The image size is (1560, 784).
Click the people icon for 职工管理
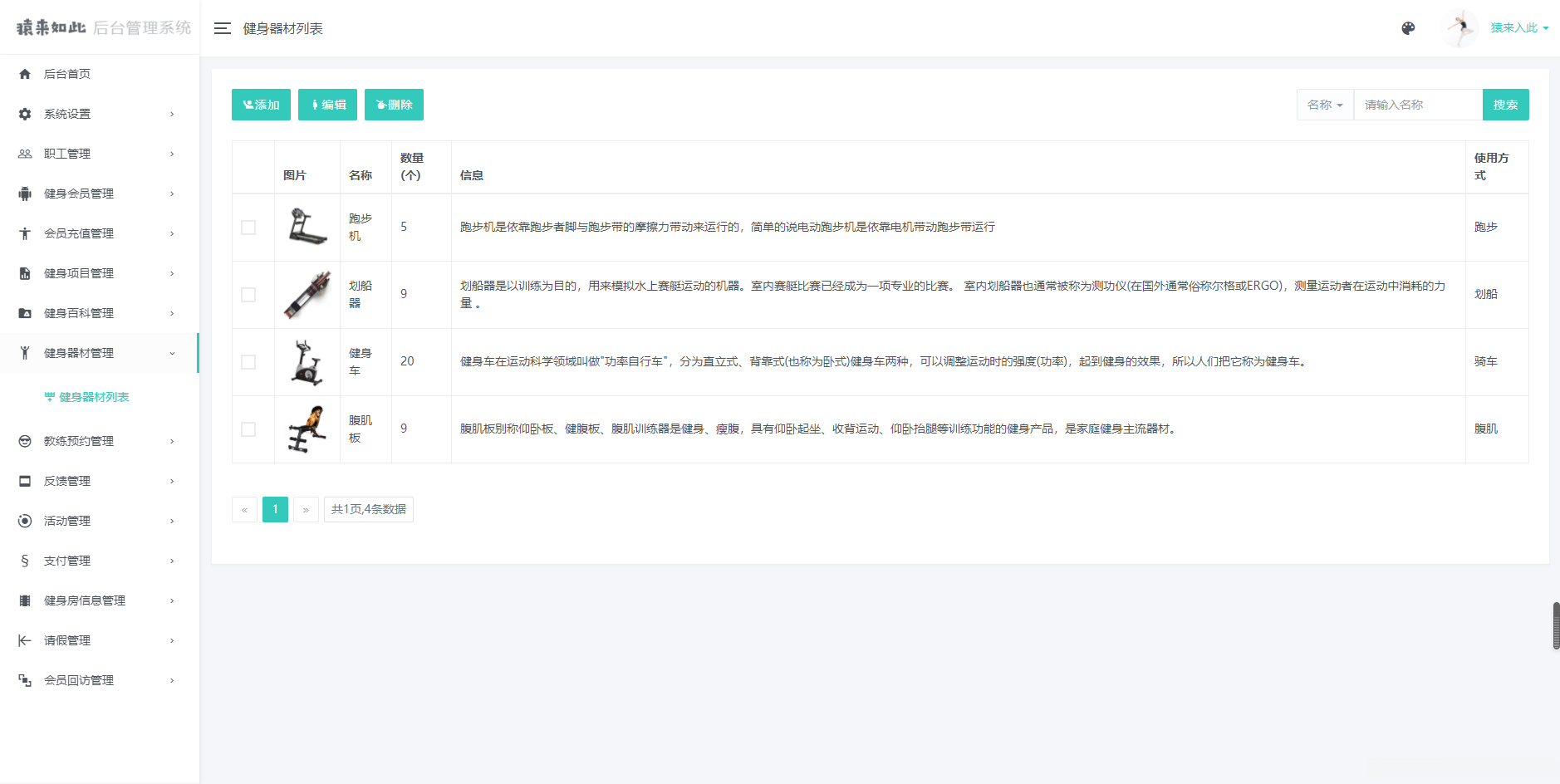pyautogui.click(x=25, y=154)
